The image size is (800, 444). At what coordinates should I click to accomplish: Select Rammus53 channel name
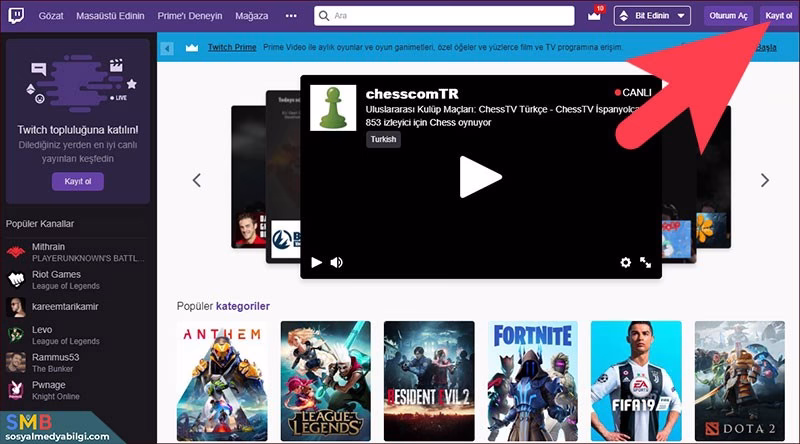click(56, 357)
